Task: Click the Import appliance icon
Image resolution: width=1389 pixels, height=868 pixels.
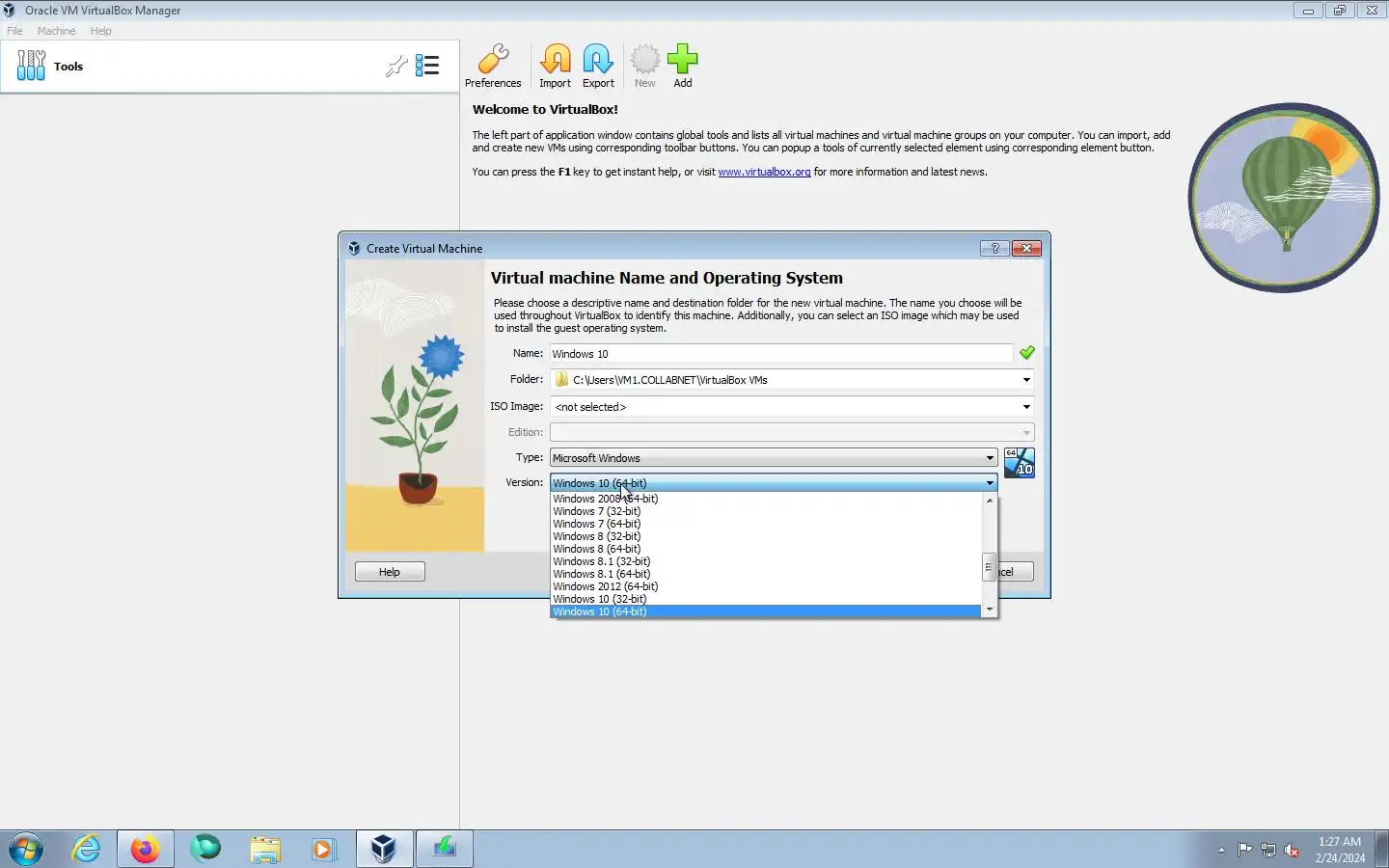Action: (555, 66)
